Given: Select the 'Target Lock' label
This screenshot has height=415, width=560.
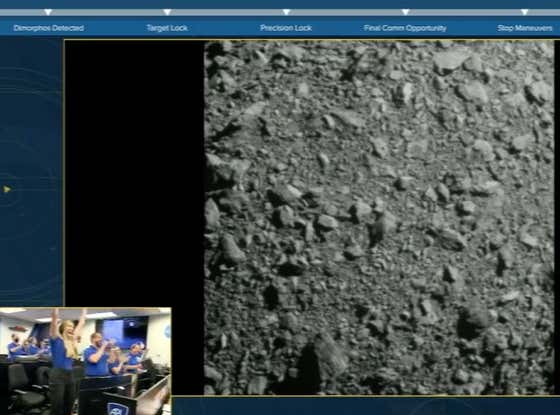Looking at the screenshot, I should 167,28.
